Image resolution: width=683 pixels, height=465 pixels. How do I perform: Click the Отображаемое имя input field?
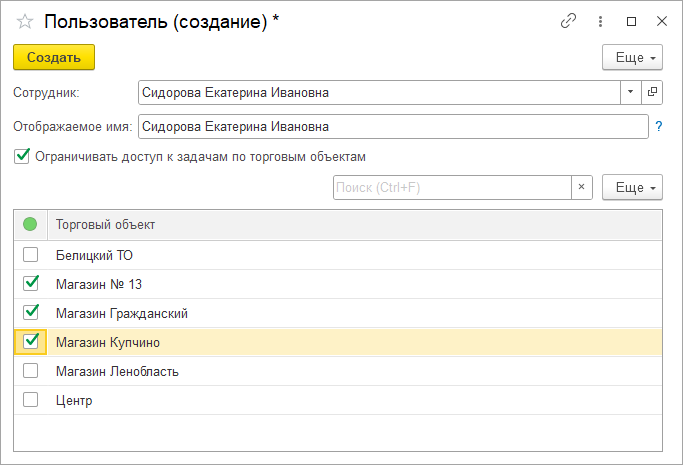click(393, 126)
